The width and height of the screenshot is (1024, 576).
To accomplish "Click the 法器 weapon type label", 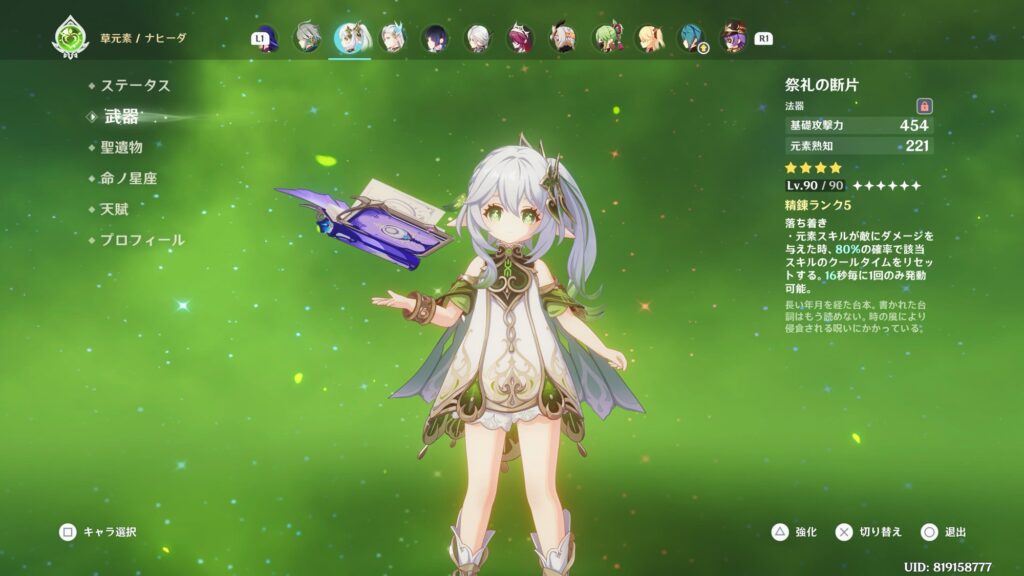I will [794, 106].
